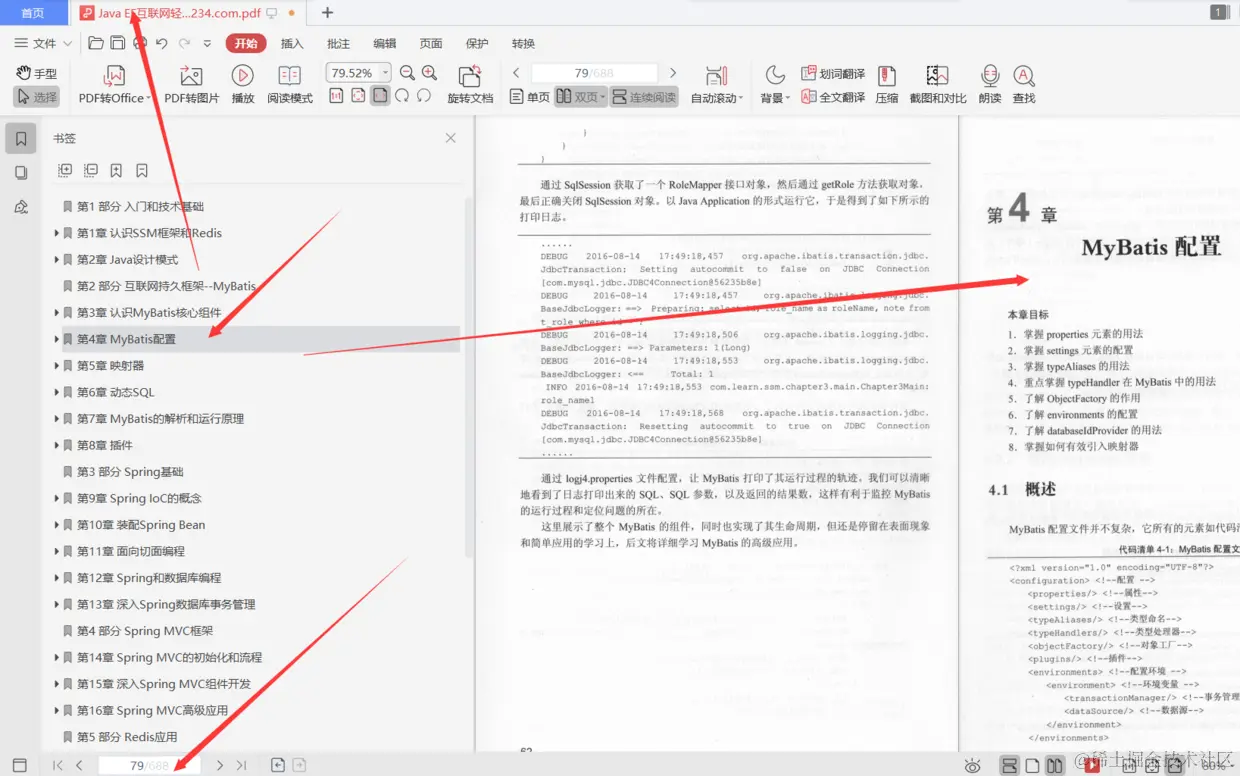Open the 插入 ribbon tab
1240x776 pixels.
tap(292, 43)
